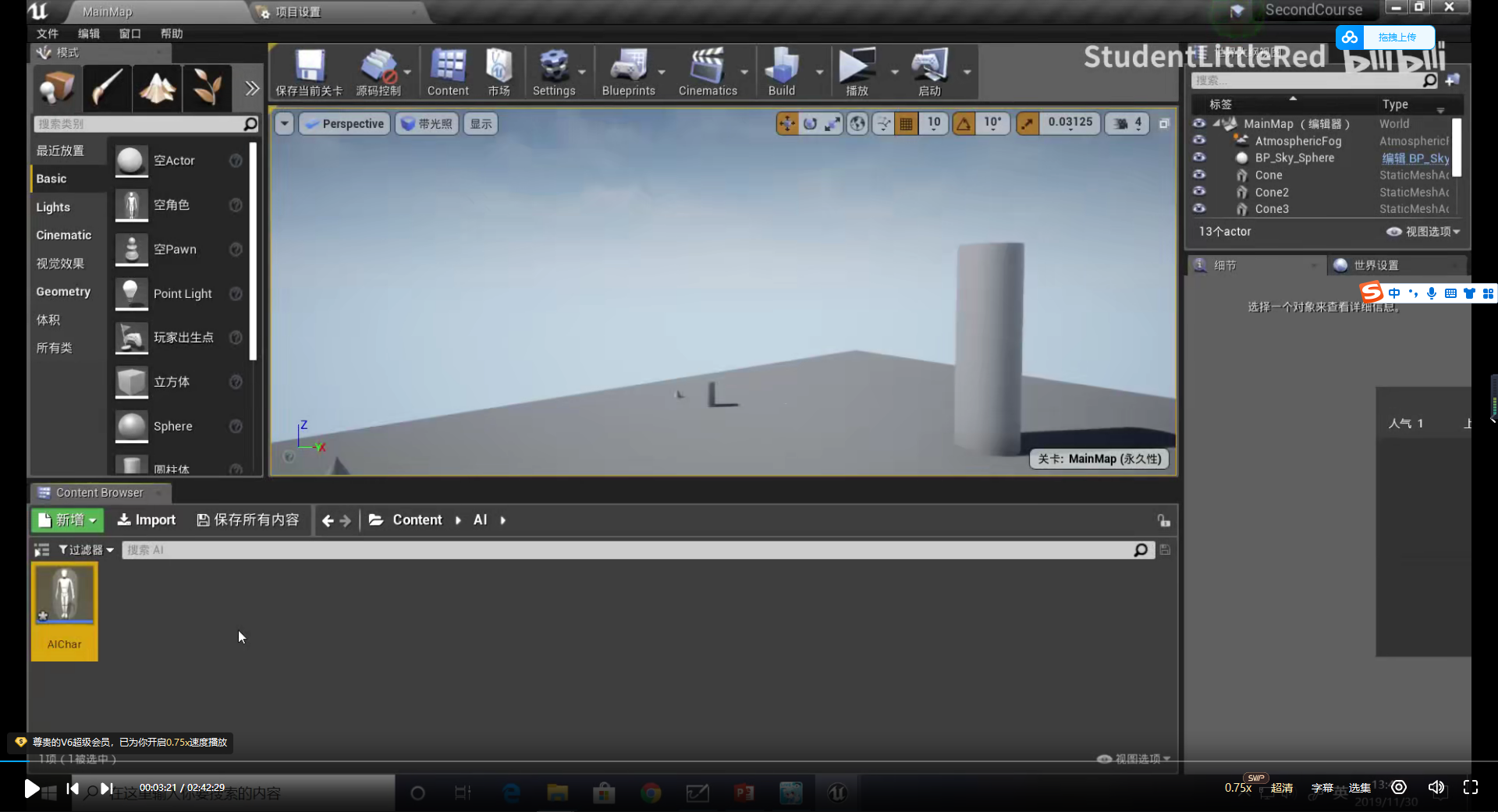Click the 显示 (Show) viewport button
Image resolution: width=1498 pixels, height=812 pixels.
(x=481, y=123)
